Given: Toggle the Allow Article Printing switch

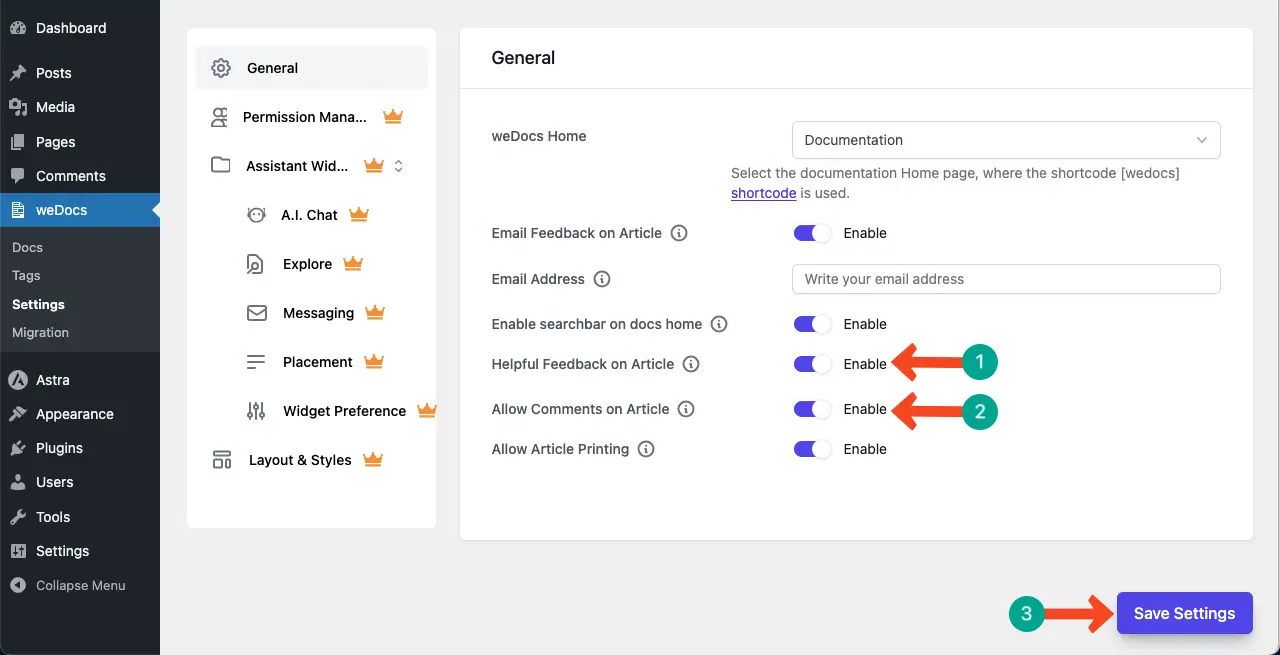Looking at the screenshot, I should (812, 449).
